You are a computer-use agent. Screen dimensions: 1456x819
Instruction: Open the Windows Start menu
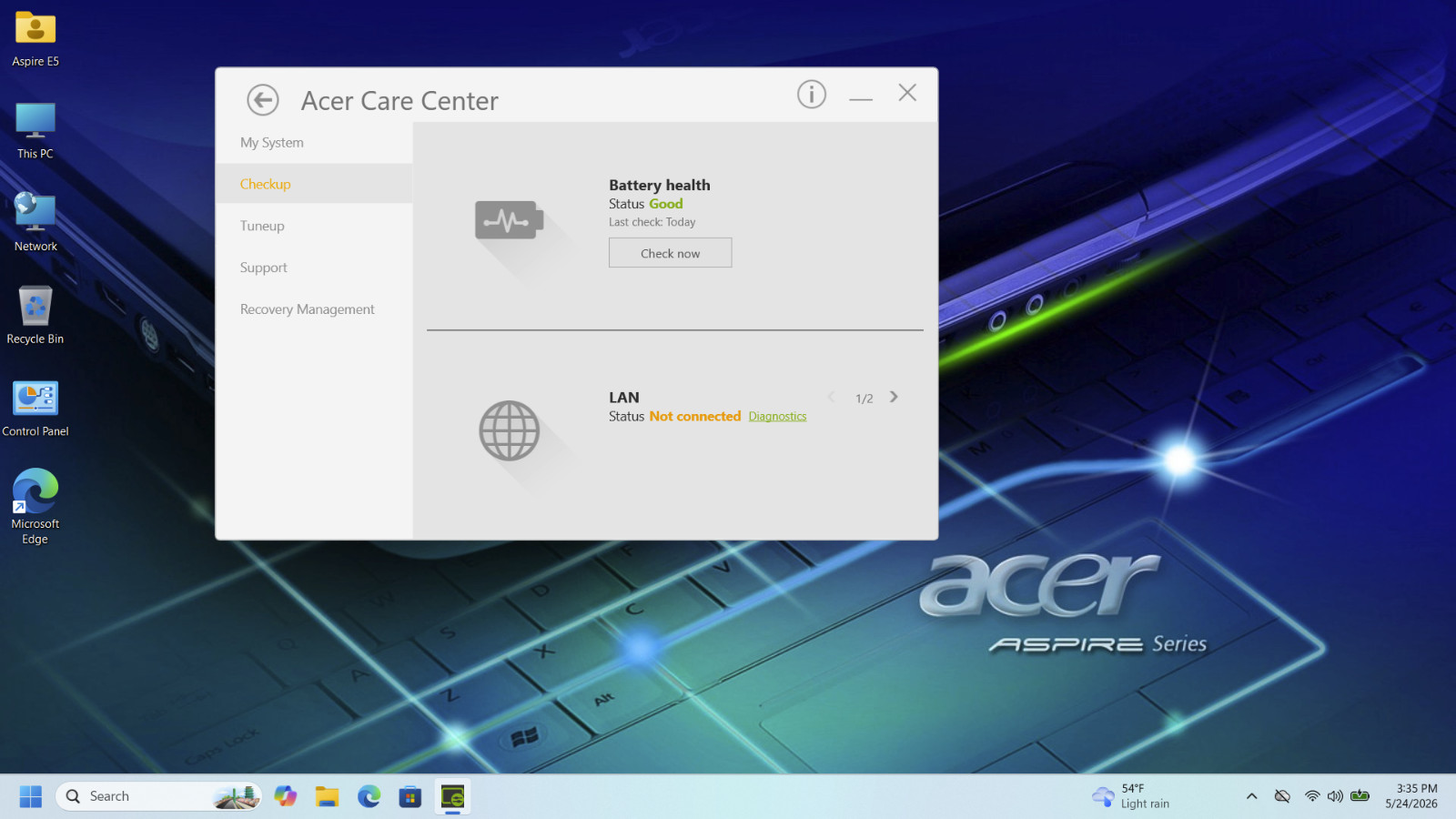click(x=31, y=796)
